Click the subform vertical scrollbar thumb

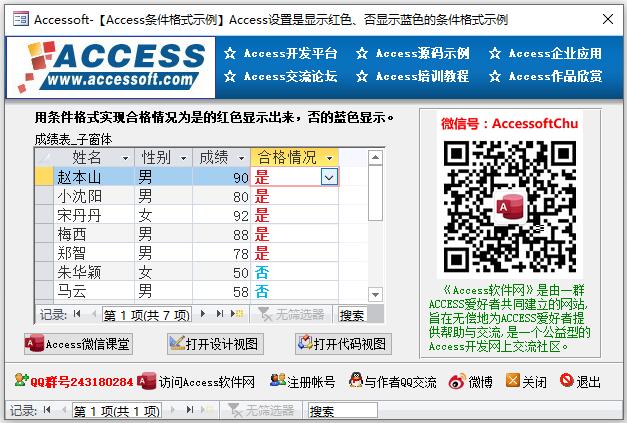click(375, 192)
